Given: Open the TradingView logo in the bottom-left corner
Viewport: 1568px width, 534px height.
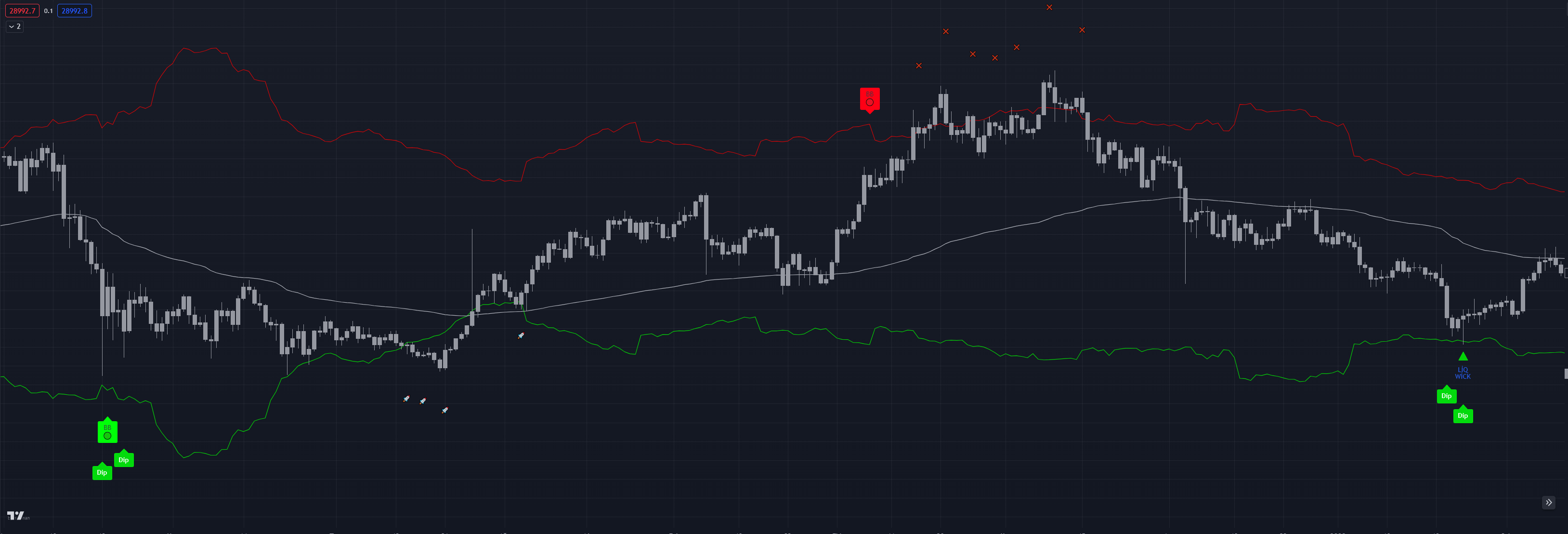Looking at the screenshot, I should pyautogui.click(x=16, y=516).
